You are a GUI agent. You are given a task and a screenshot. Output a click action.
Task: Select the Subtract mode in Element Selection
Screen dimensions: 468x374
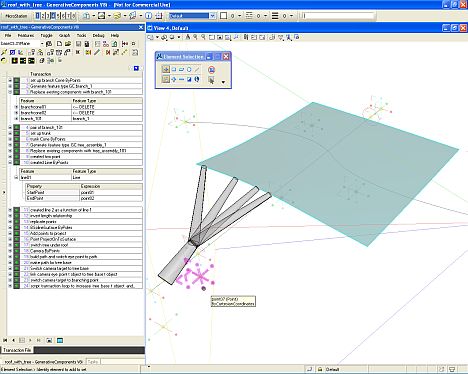click(181, 79)
